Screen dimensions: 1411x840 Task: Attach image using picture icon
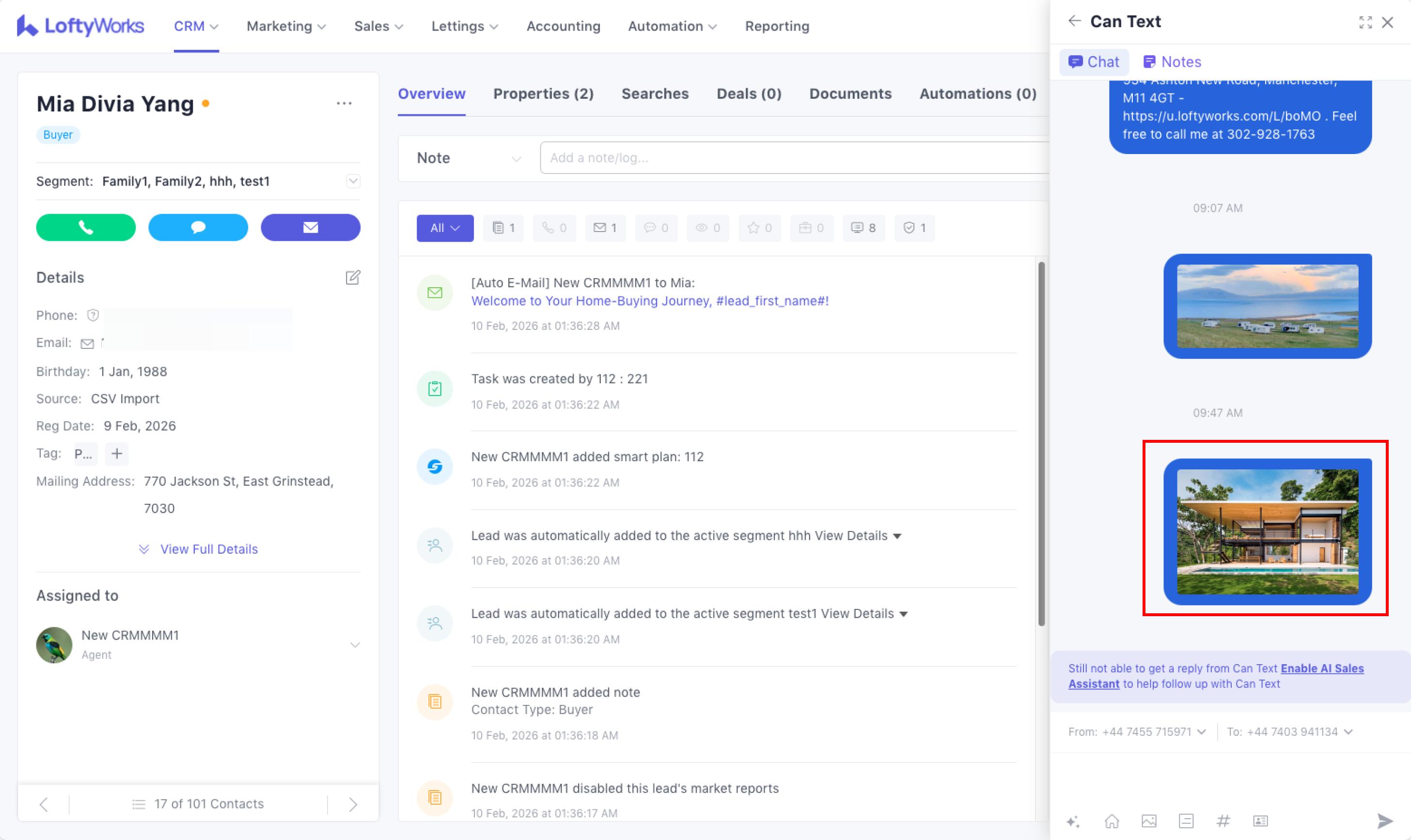click(x=1149, y=821)
